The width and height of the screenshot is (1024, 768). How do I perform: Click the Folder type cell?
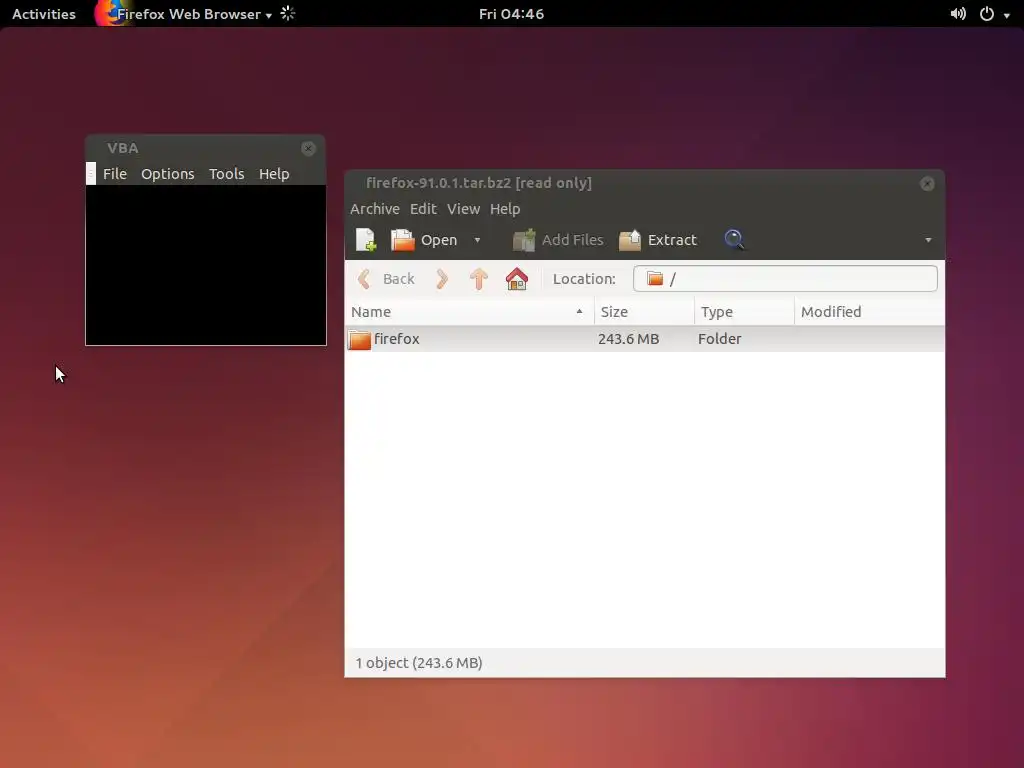[720, 339]
